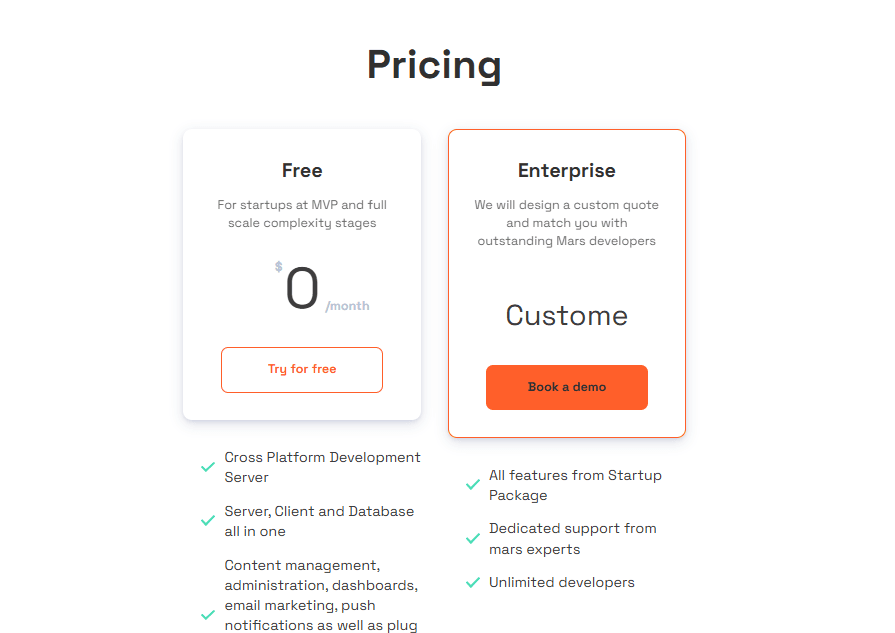Click the checkmark next to Content management feature
Image resolution: width=895 pixels, height=633 pixels.
208,615
